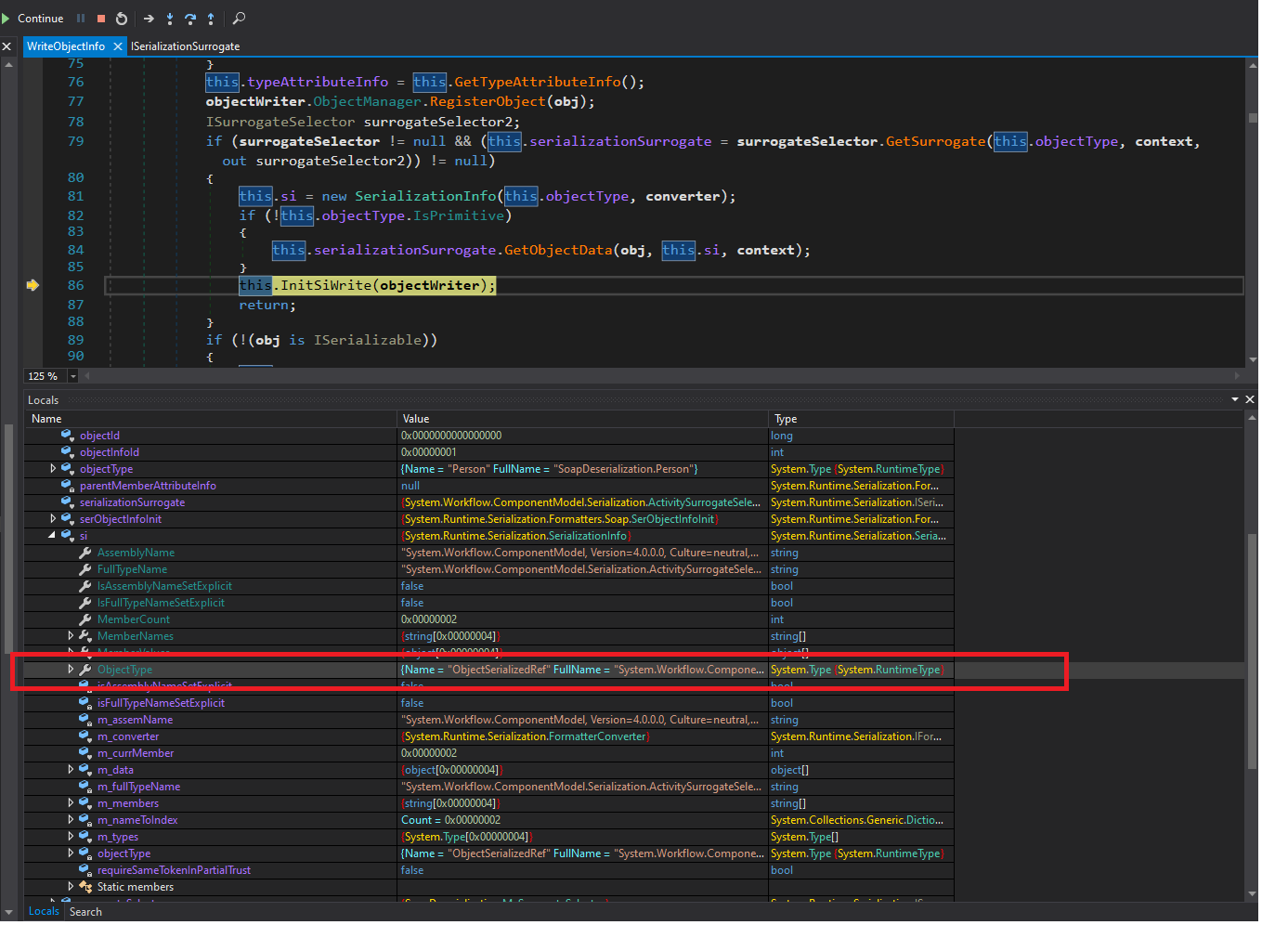Click the field icon beside objectInfoId
Viewport: 1288px width, 951px height.
[x=67, y=452]
